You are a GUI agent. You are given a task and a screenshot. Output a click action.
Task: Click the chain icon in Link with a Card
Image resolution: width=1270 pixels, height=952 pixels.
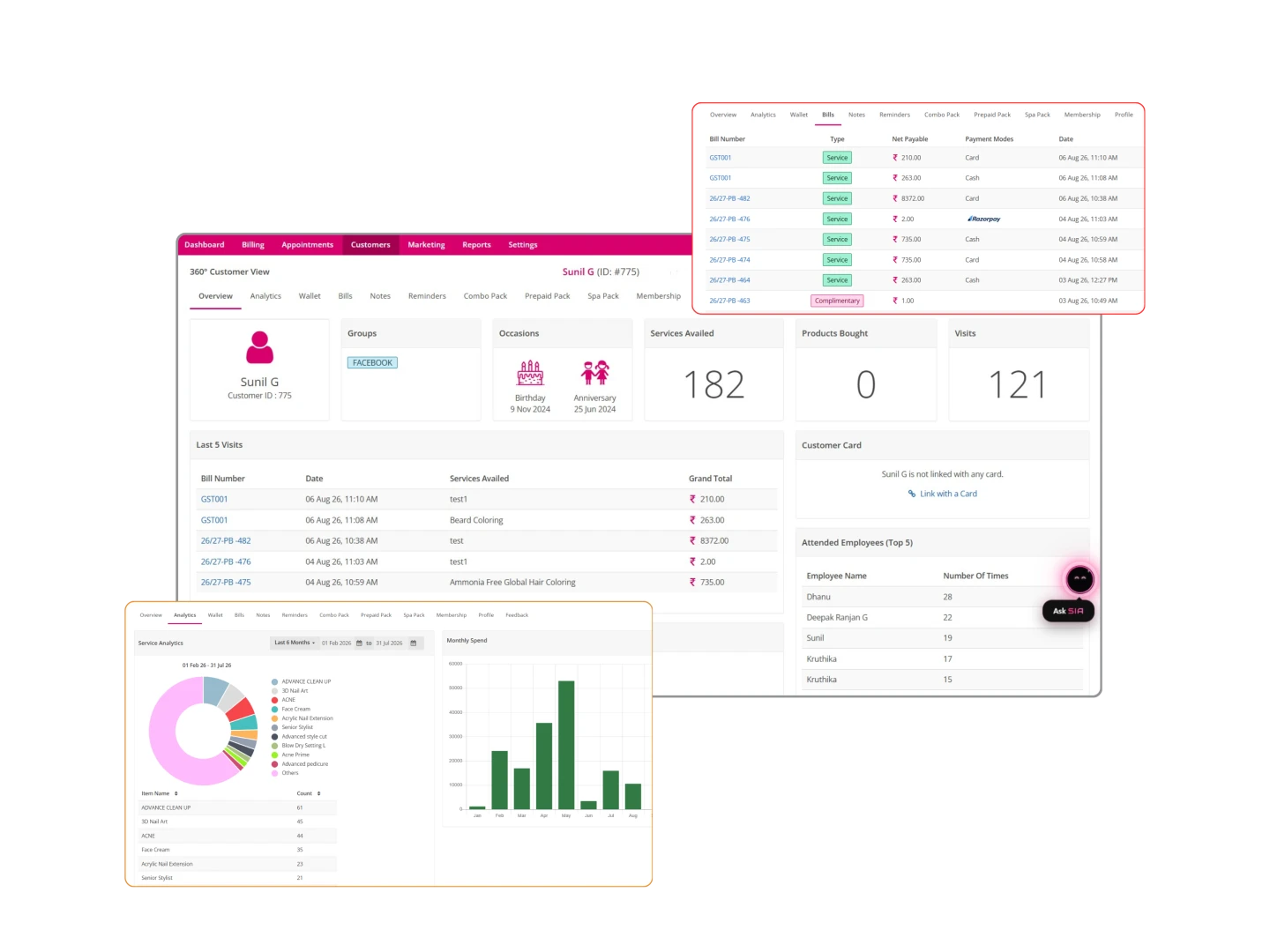[912, 494]
